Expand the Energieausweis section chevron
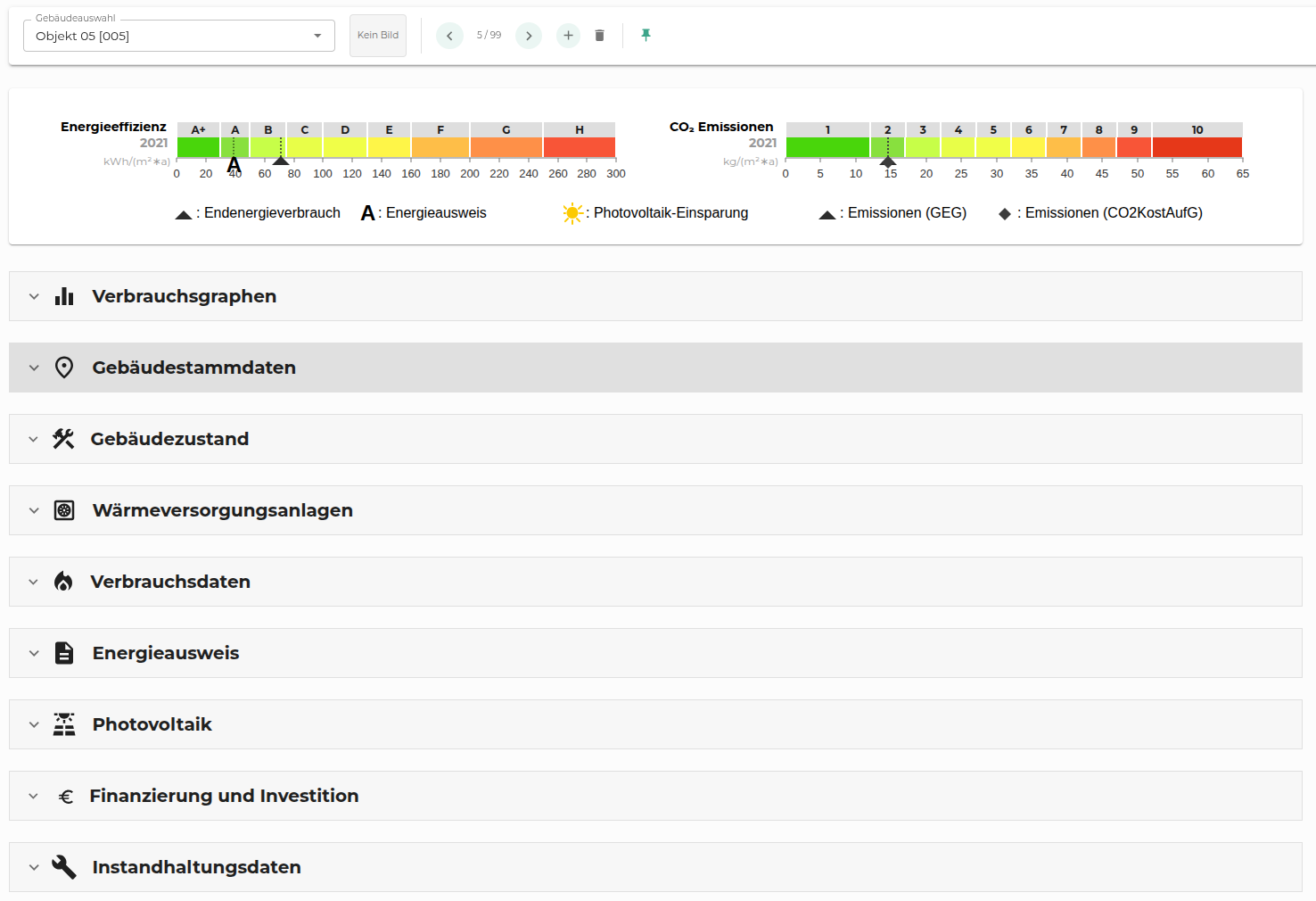The image size is (1316, 901). pos(34,653)
